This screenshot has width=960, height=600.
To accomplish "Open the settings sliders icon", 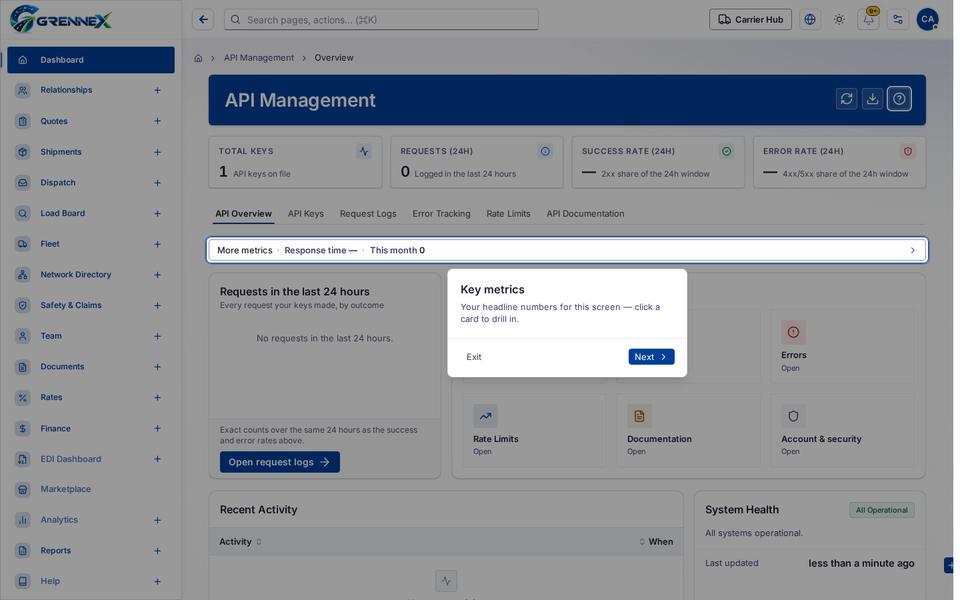I will [898, 20].
